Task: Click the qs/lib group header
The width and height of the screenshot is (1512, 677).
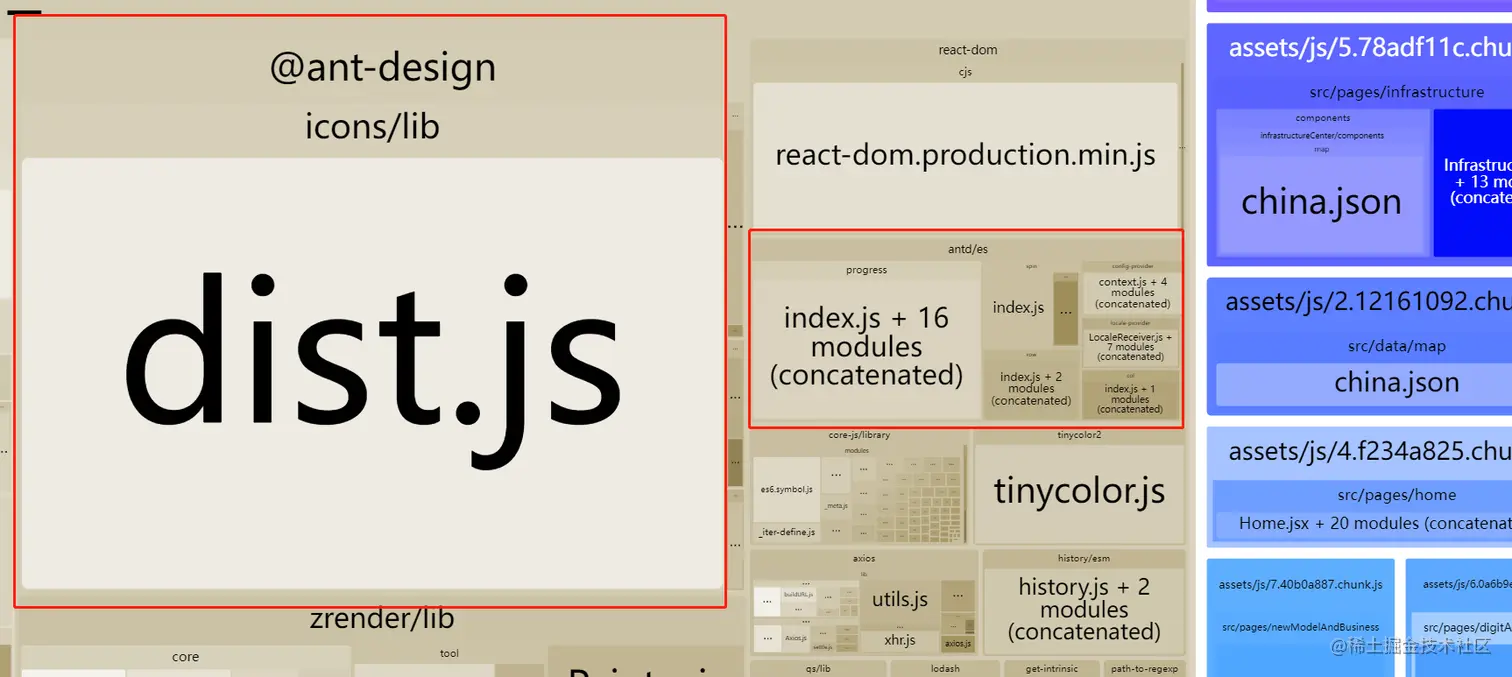Action: (818, 668)
